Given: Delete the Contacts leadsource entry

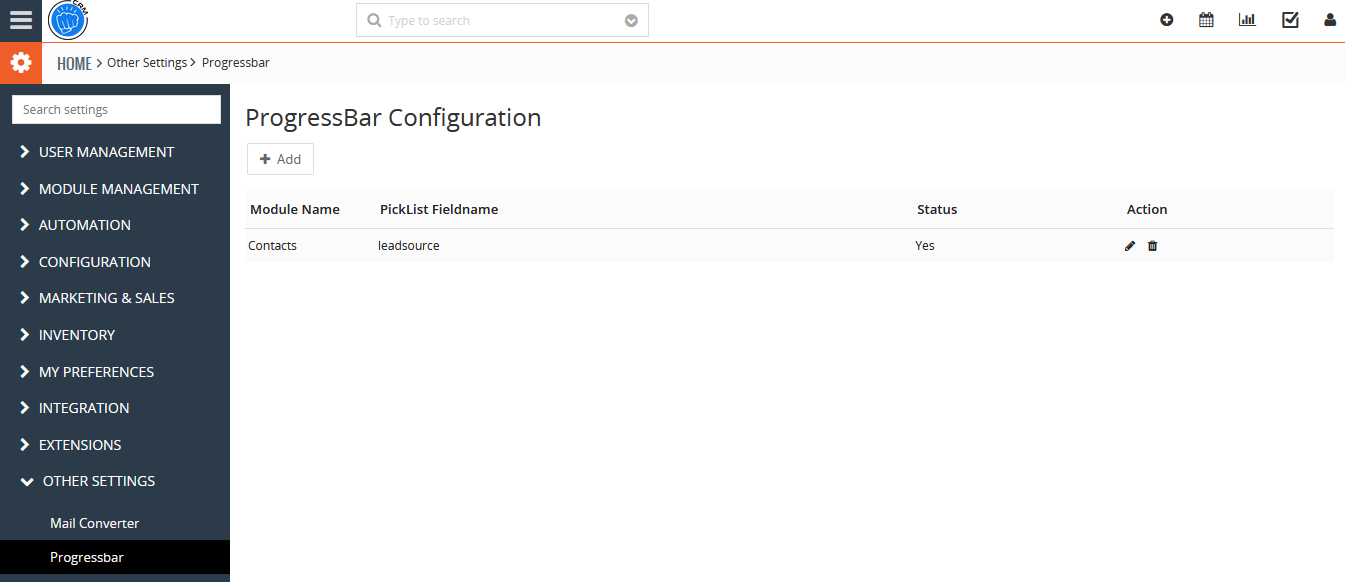Looking at the screenshot, I should pos(1152,246).
